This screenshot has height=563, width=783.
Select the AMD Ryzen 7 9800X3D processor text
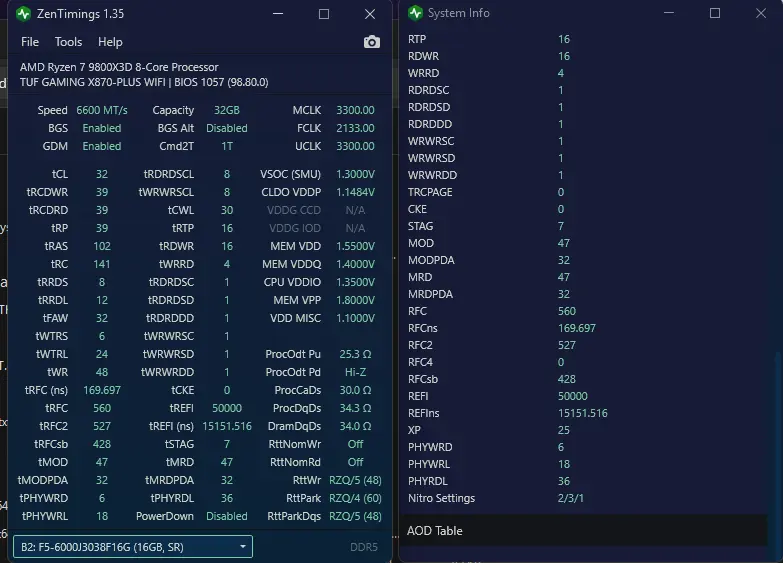(x=119, y=67)
